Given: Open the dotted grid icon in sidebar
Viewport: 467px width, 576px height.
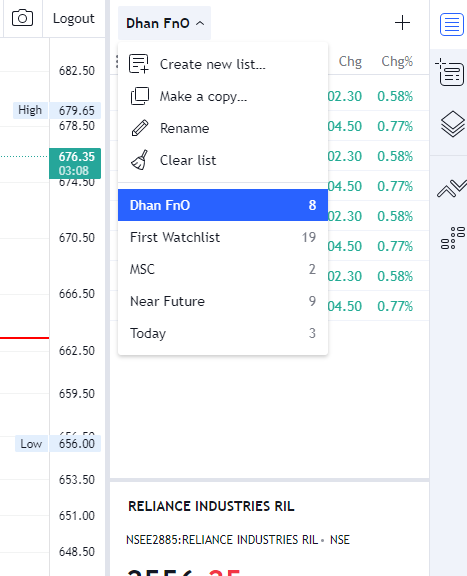Looking at the screenshot, I should [453, 238].
